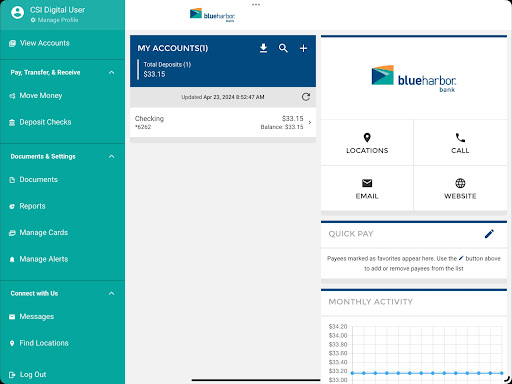Viewport: 512px width, 384px height.
Task: Collapse the Pay, Transfer, & Receive section
Action: [112, 72]
